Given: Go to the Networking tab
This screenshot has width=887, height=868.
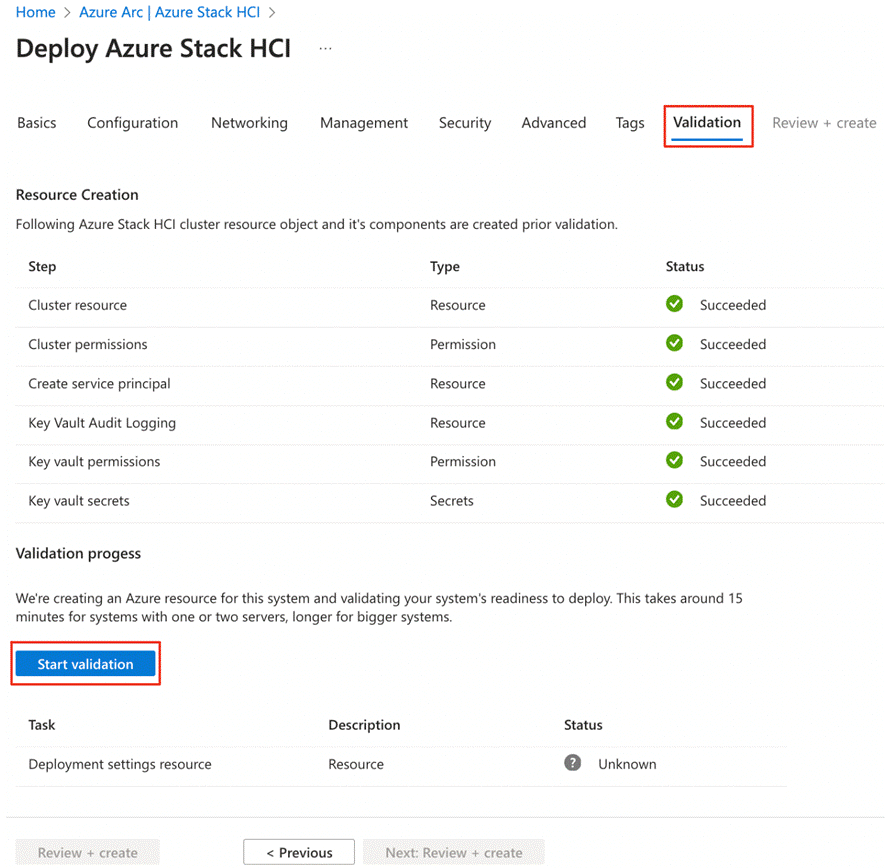Looking at the screenshot, I should coord(249,123).
